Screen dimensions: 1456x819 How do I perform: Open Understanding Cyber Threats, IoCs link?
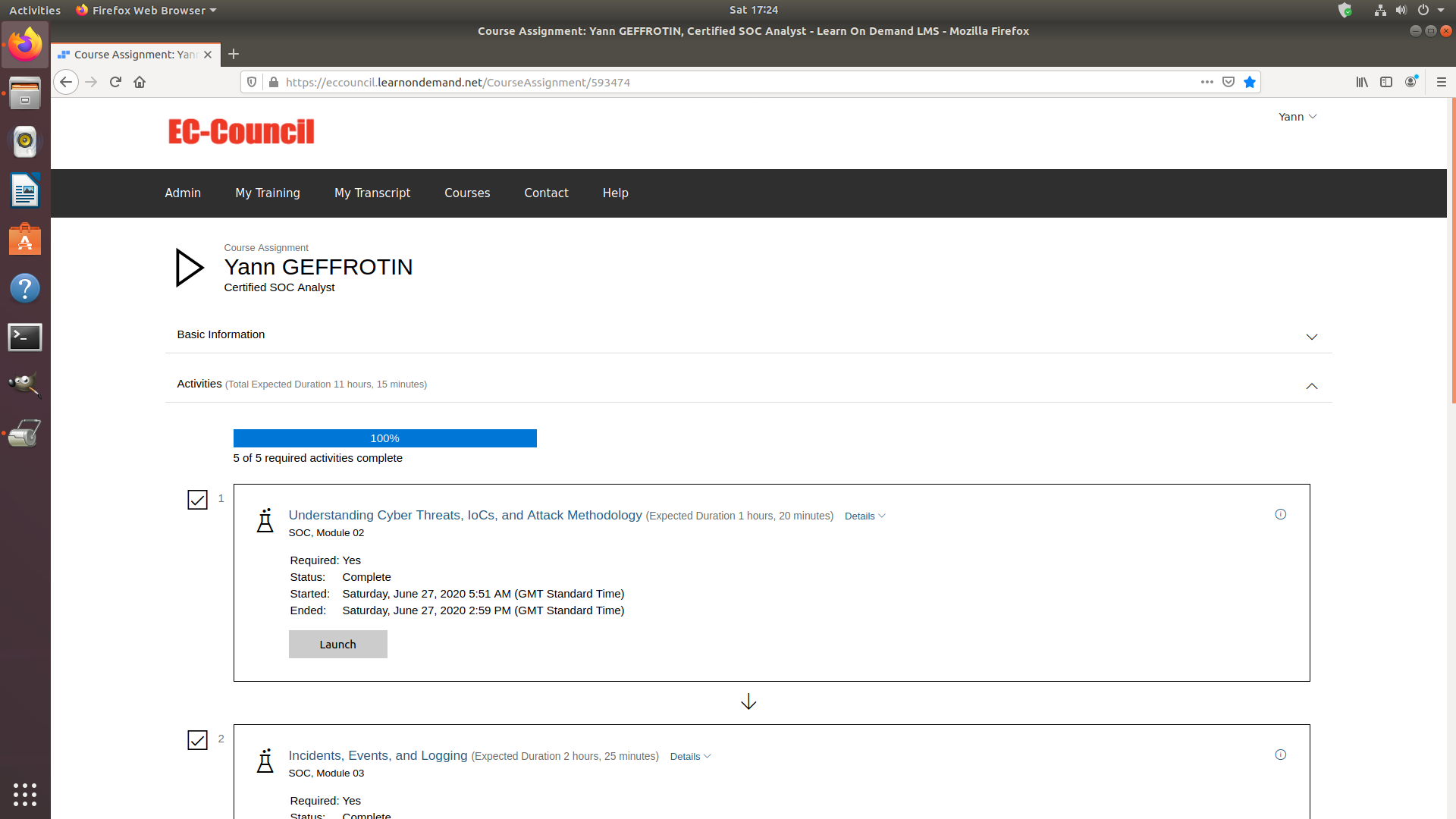tap(465, 516)
